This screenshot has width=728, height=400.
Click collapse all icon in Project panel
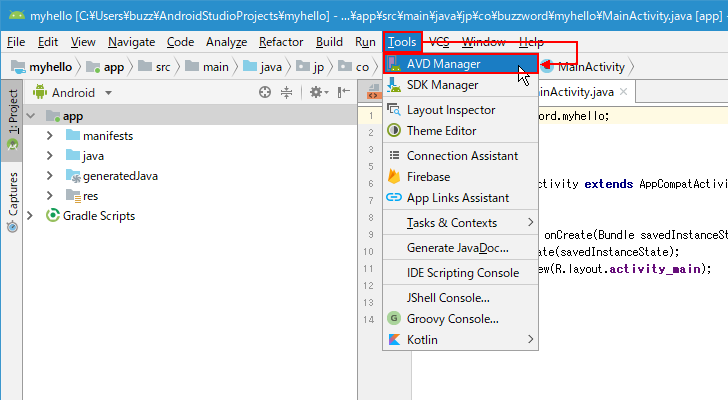click(x=286, y=92)
